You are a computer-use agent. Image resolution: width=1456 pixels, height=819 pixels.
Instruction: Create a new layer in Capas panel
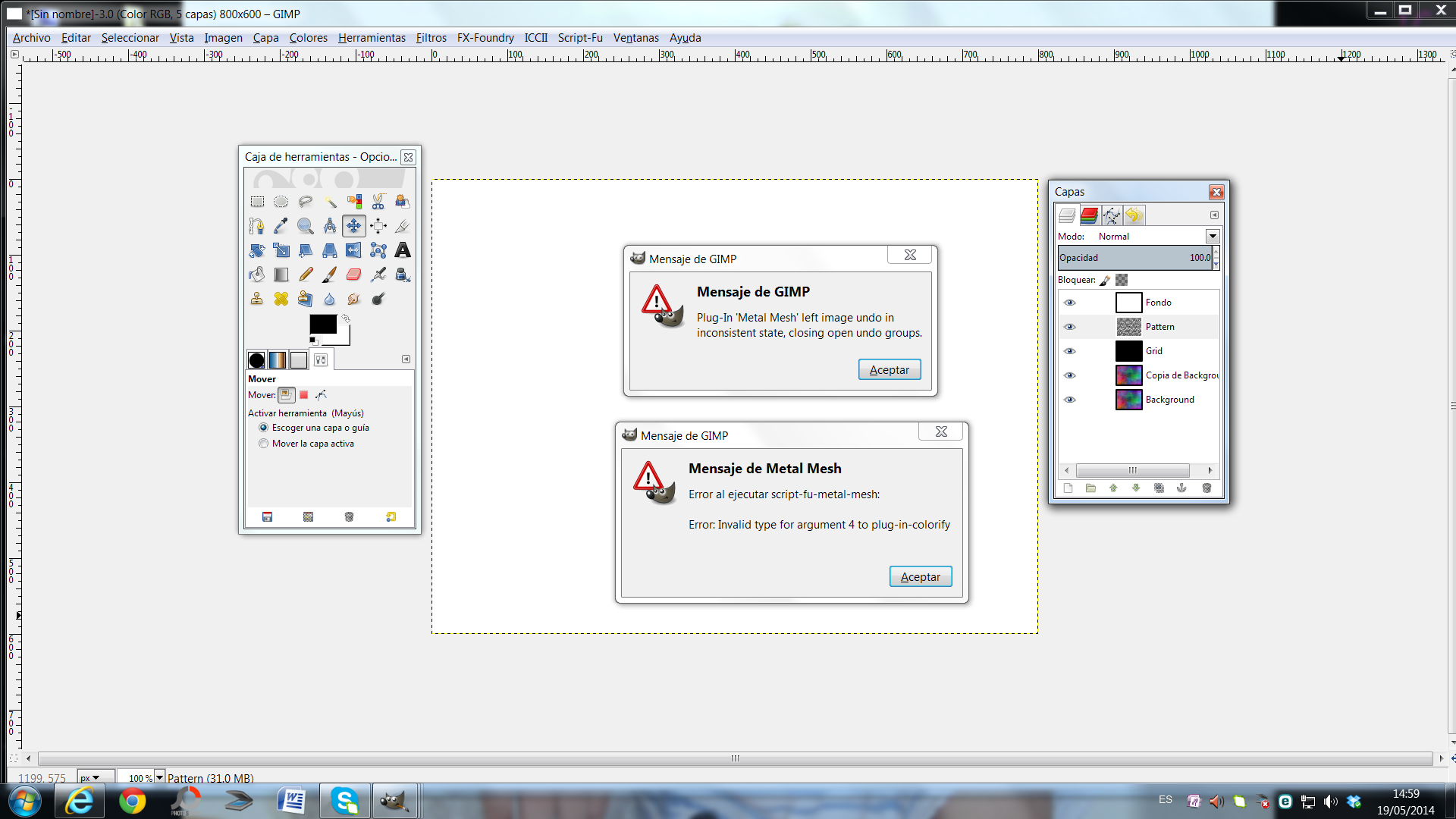pyautogui.click(x=1068, y=488)
